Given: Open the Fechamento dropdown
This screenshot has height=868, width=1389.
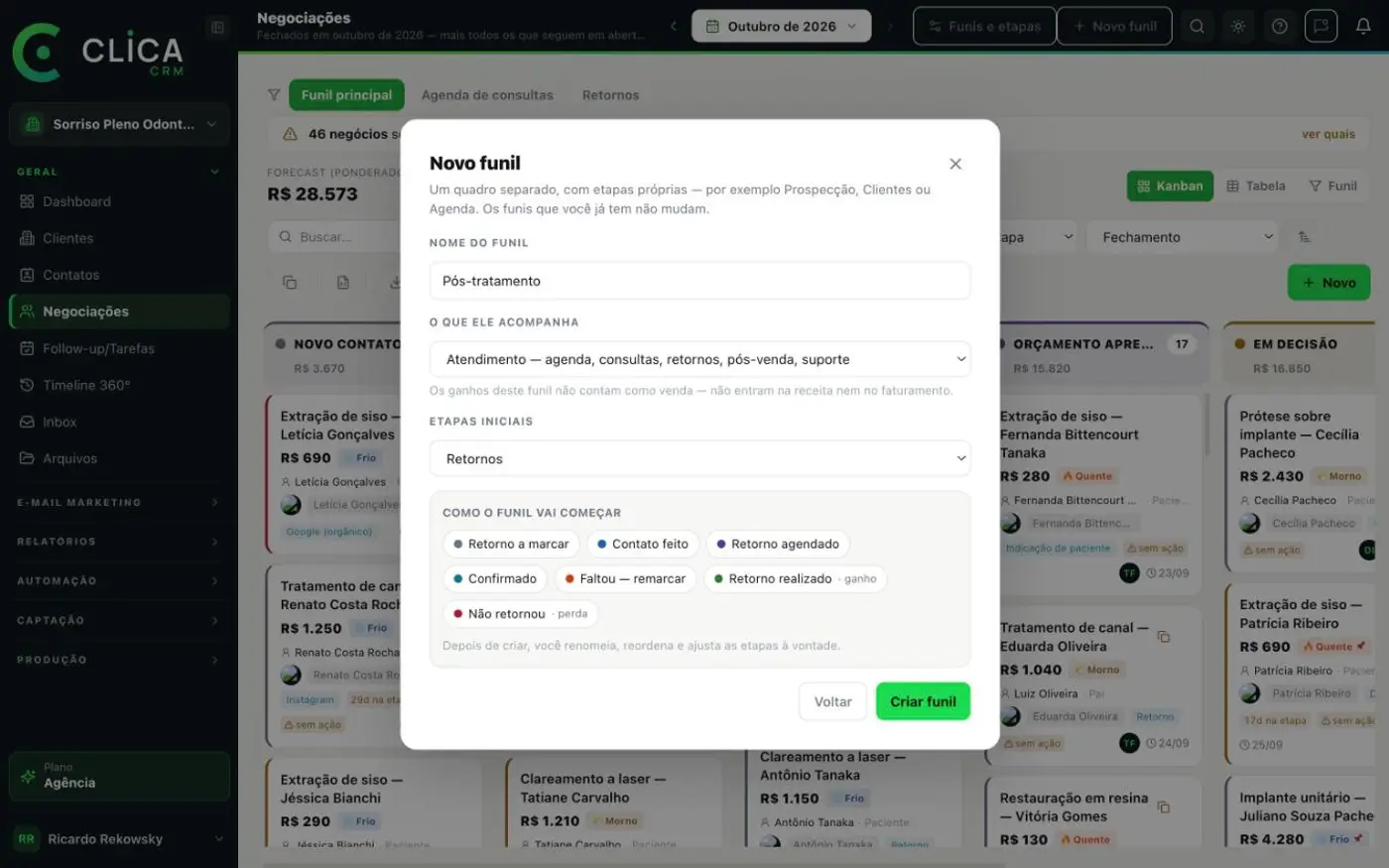Looking at the screenshot, I should click(1184, 237).
